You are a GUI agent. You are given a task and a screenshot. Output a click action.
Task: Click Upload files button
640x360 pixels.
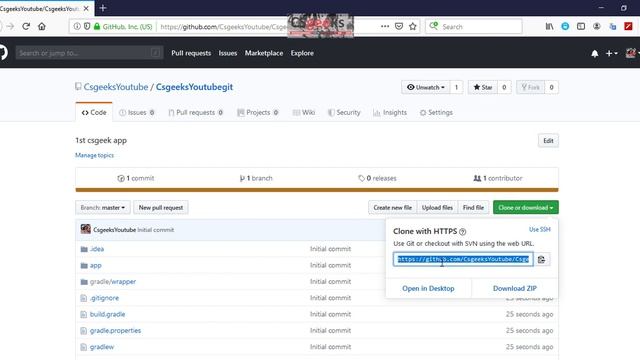[x=437, y=208]
